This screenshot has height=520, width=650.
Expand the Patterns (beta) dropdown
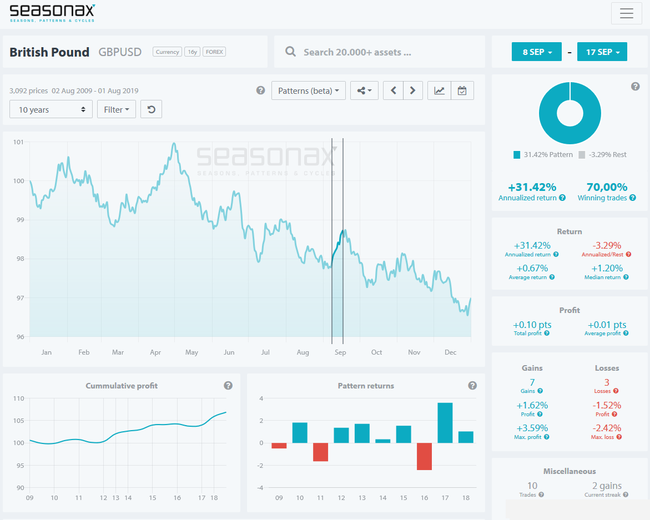pos(308,90)
